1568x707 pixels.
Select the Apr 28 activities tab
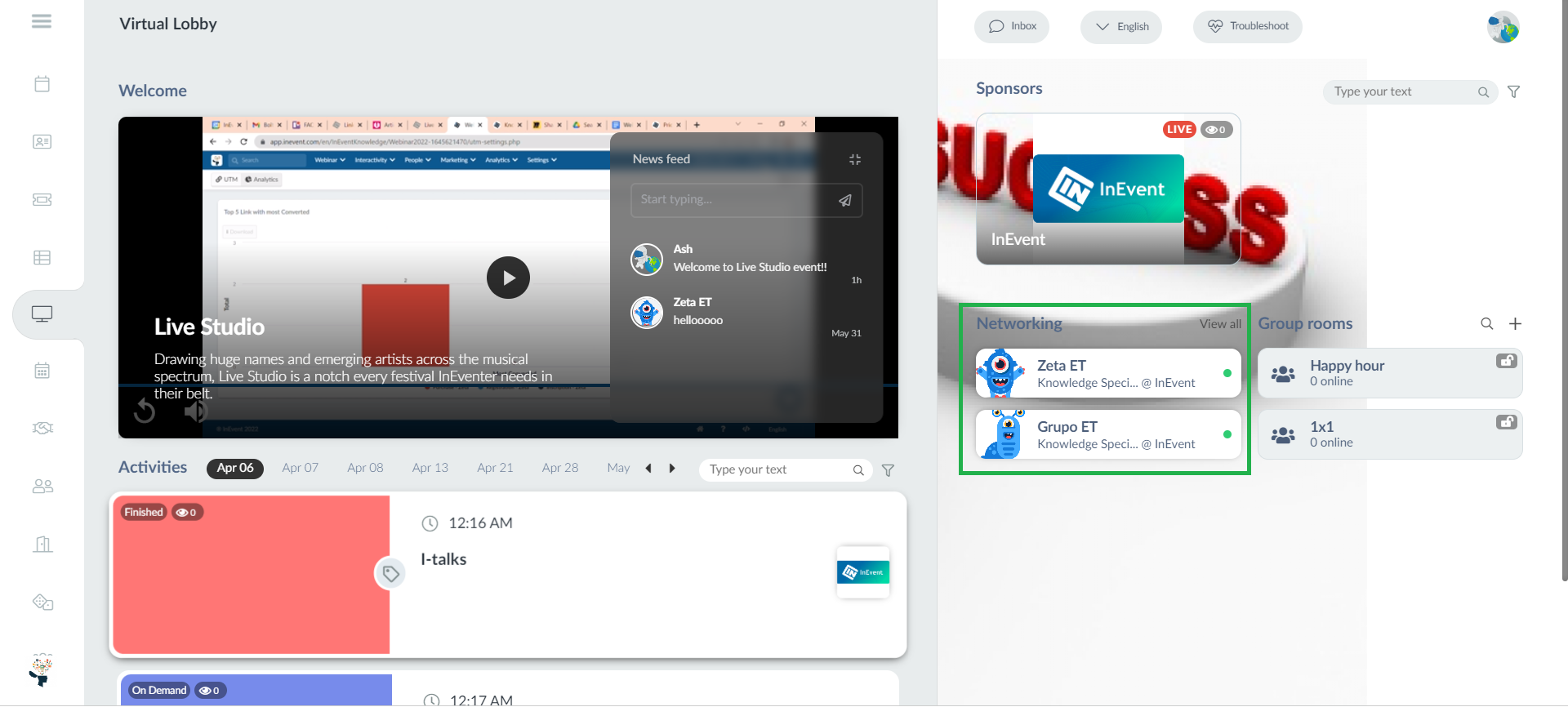pos(560,468)
